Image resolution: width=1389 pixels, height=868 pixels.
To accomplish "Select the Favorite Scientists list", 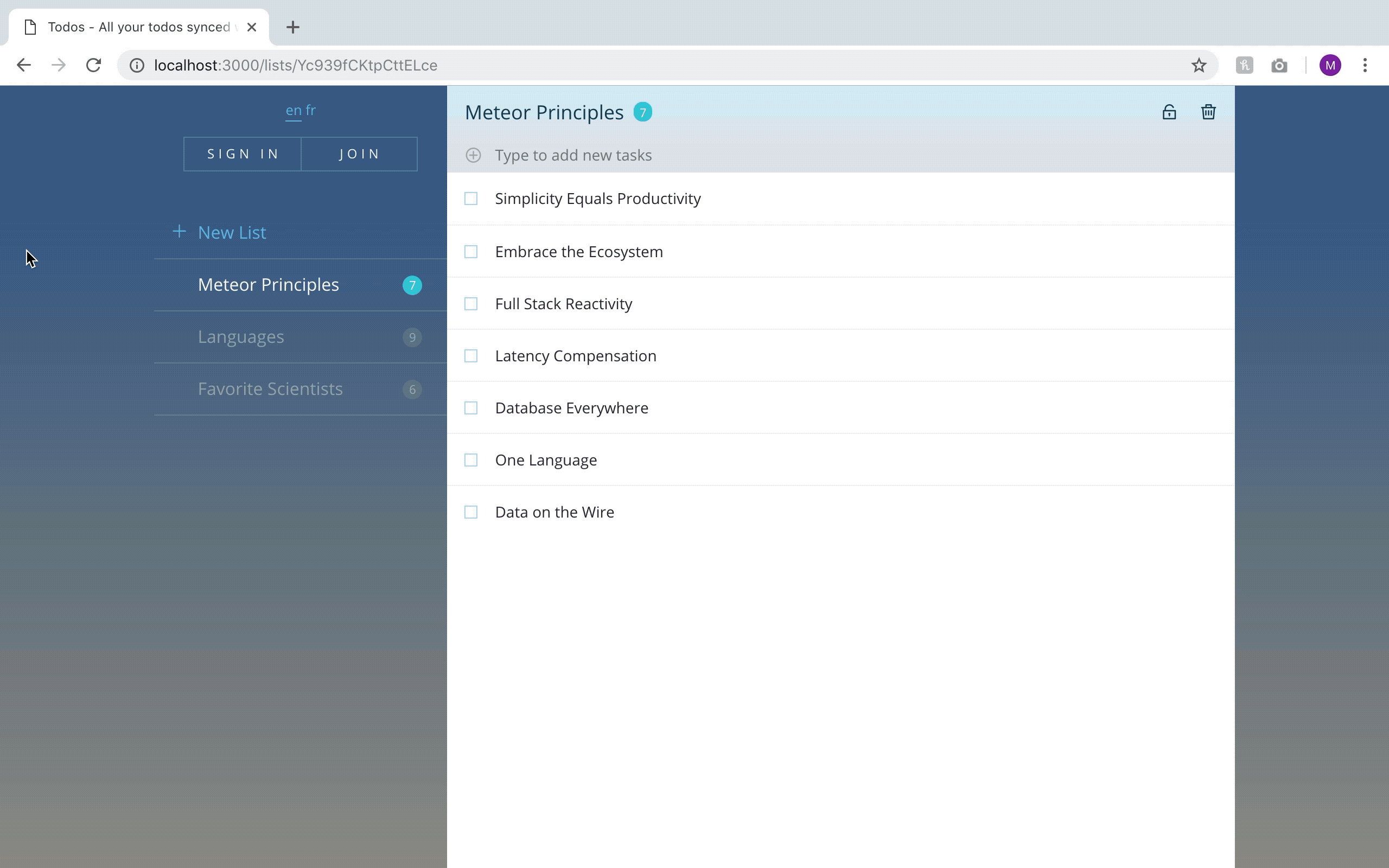I will click(270, 389).
